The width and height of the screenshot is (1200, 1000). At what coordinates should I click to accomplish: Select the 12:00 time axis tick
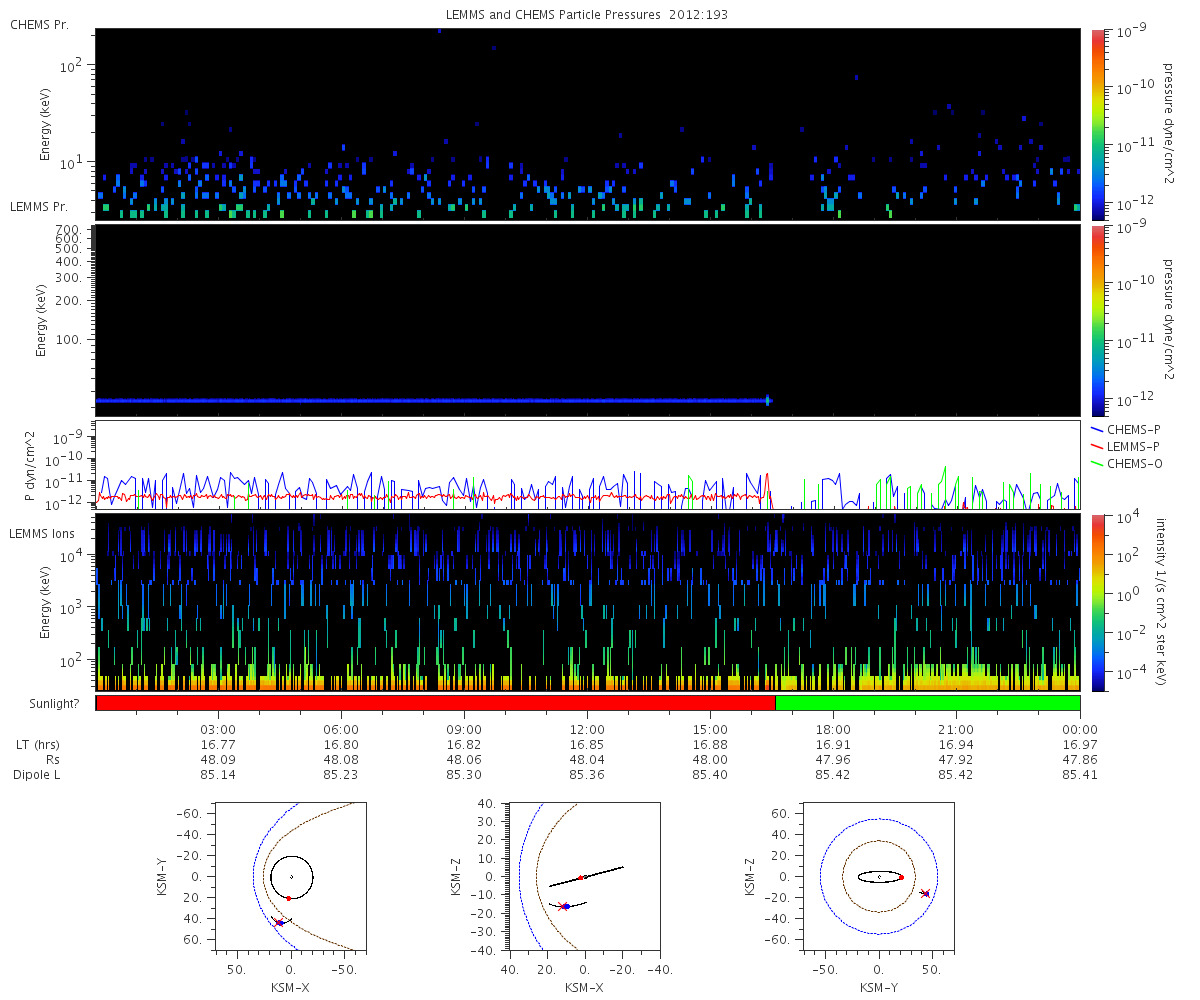point(587,729)
